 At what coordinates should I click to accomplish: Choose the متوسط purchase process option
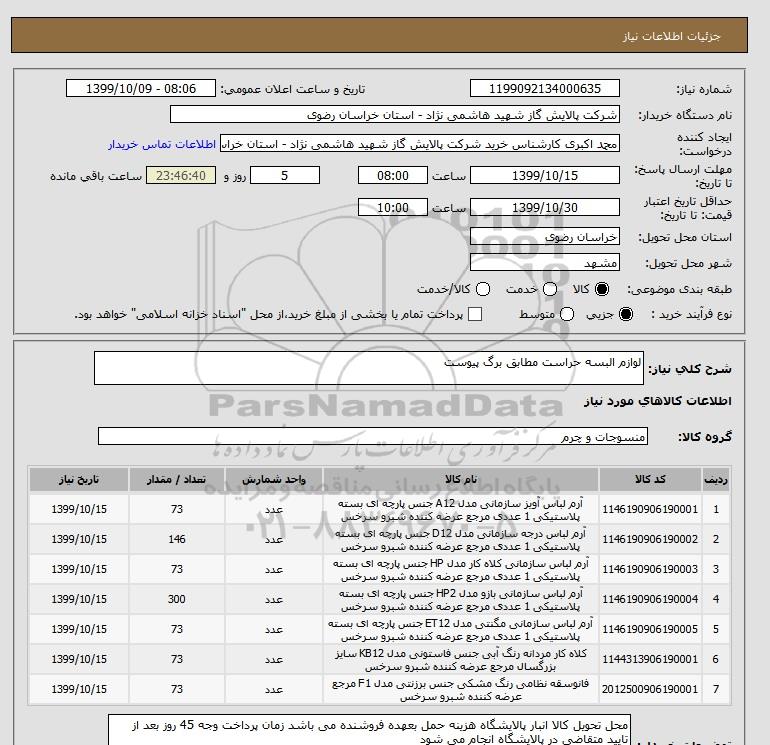coord(567,314)
